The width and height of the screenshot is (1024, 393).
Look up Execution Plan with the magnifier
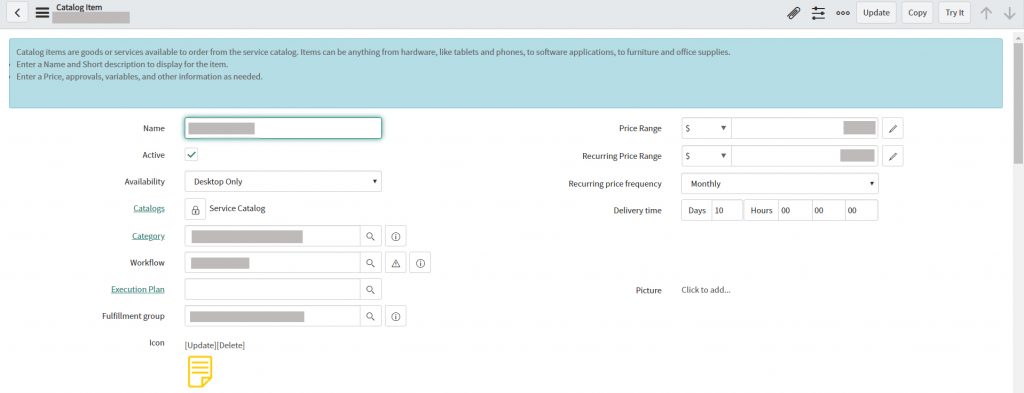370,289
